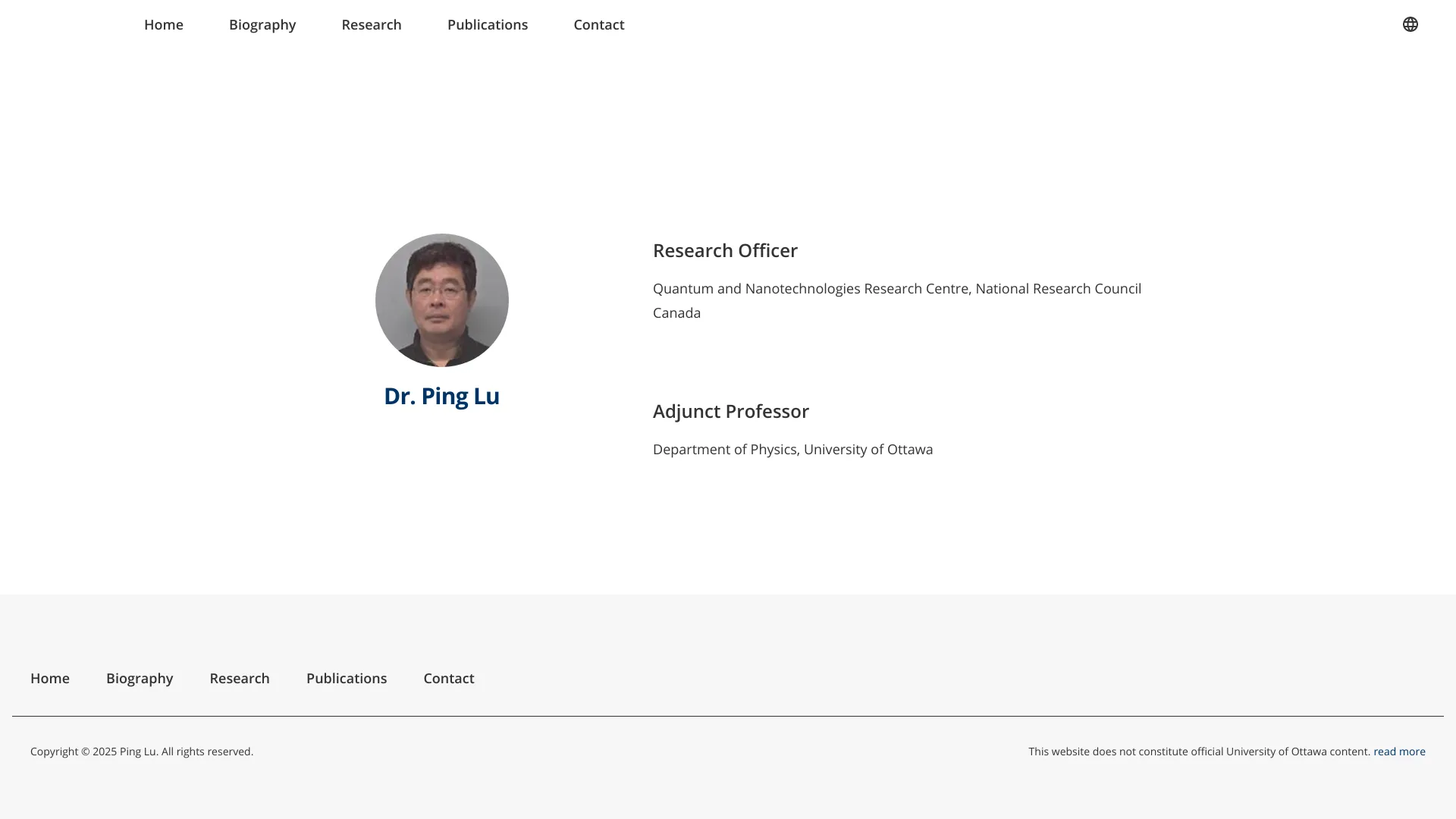
Task: Go to Research in top navigation
Action: (x=372, y=24)
